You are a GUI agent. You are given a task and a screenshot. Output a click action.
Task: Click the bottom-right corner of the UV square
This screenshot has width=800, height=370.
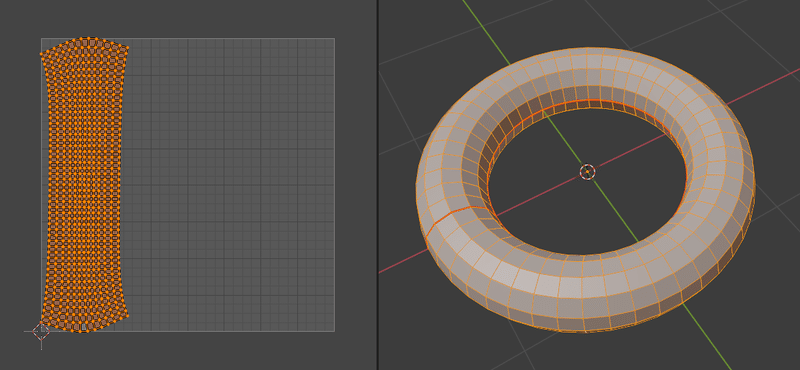pos(334,331)
